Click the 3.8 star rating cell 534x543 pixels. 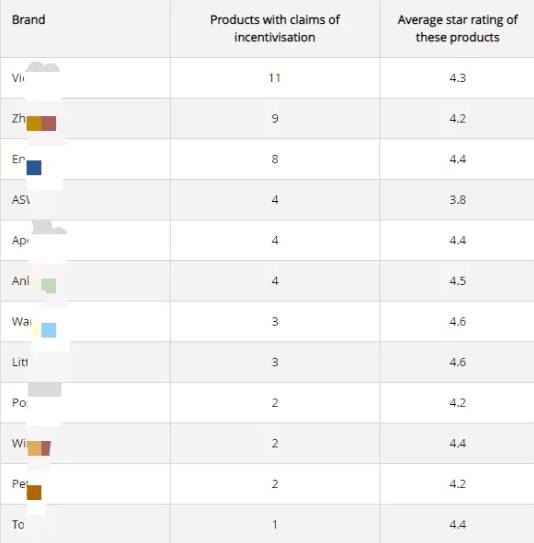tap(457, 200)
